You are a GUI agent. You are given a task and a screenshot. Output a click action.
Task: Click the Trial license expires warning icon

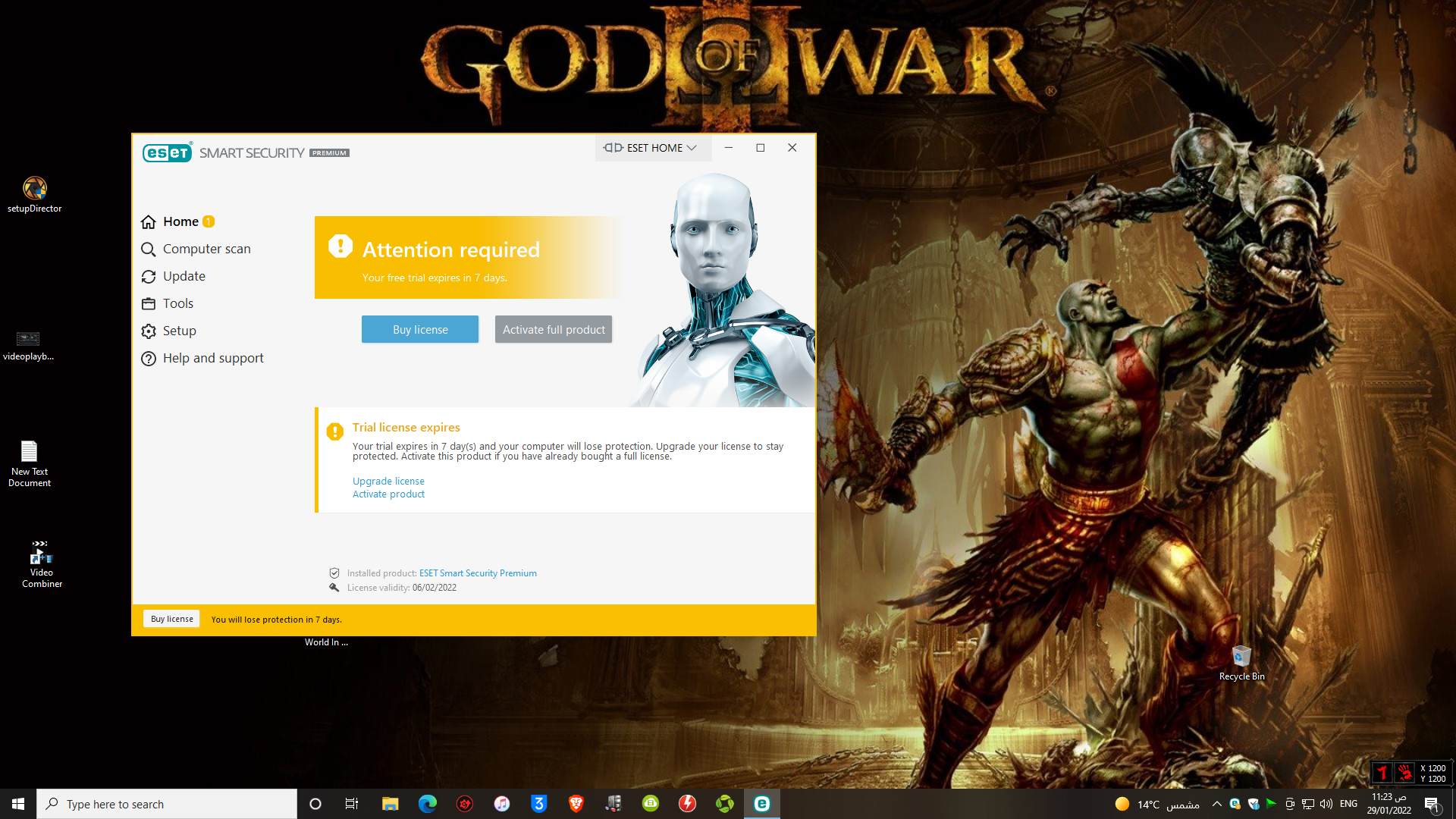pyautogui.click(x=334, y=431)
